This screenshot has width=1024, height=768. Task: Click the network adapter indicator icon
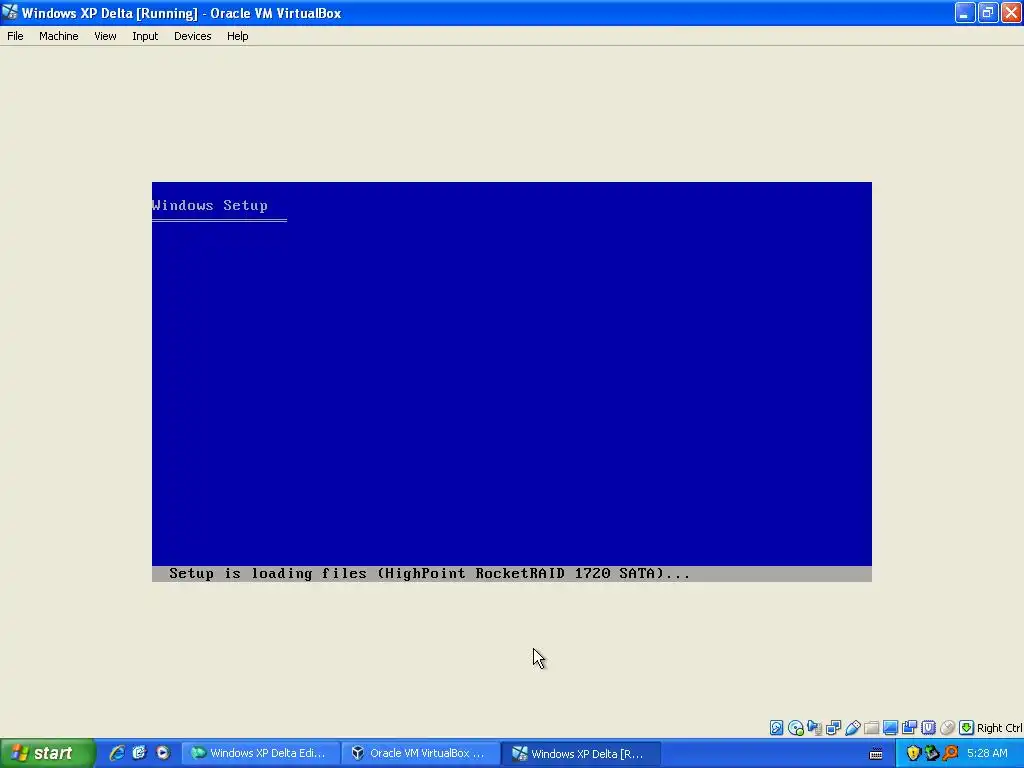[833, 728]
